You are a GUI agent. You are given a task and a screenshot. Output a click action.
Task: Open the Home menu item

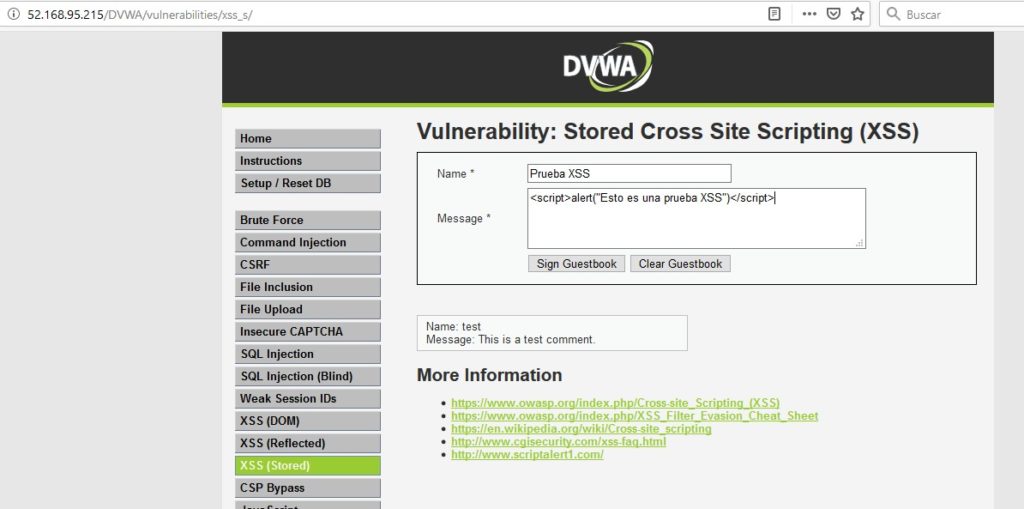pos(308,139)
